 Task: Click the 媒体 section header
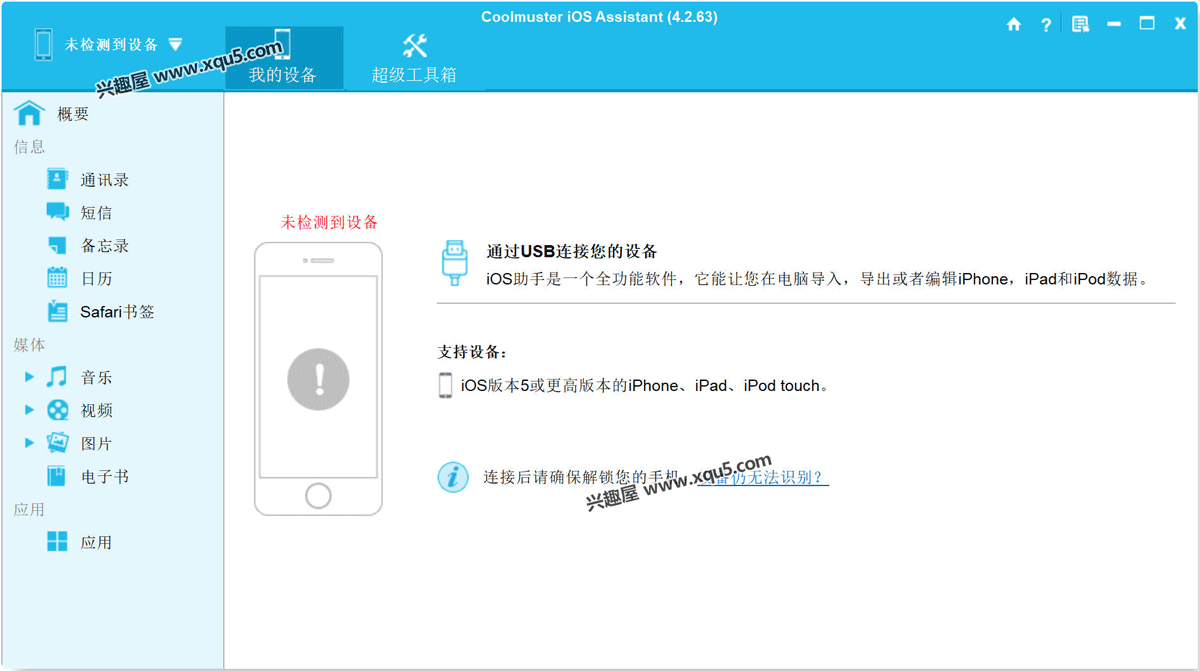coord(29,345)
